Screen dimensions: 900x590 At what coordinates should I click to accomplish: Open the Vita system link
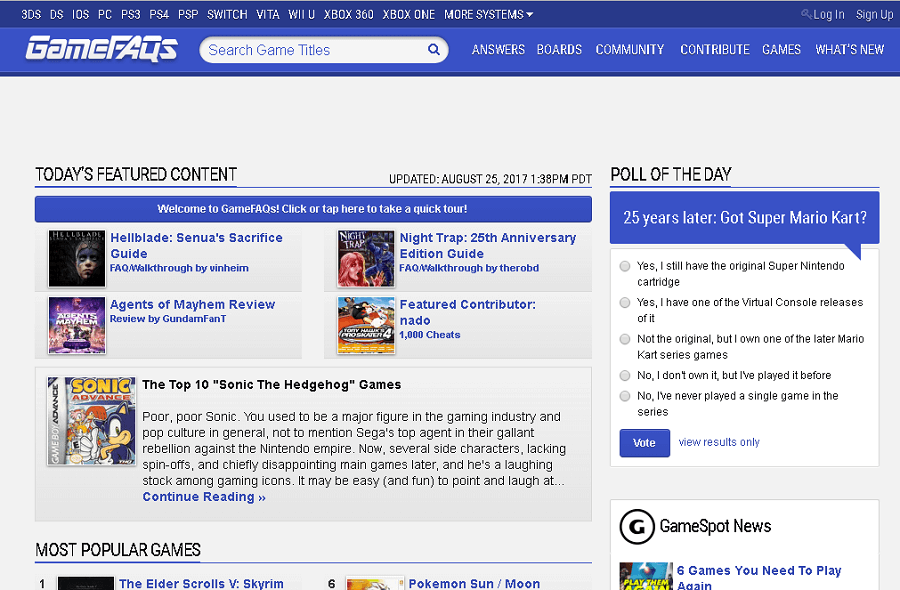point(268,14)
